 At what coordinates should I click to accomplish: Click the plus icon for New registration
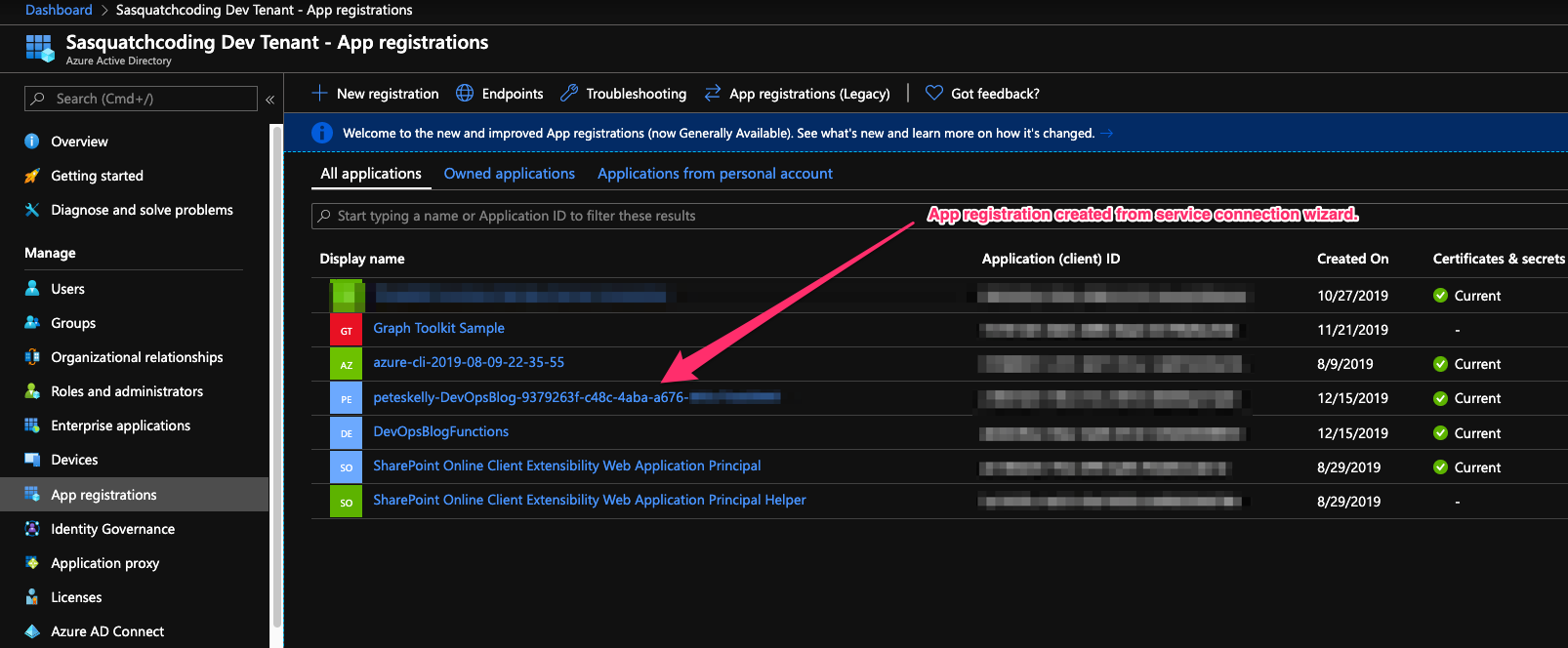click(x=319, y=93)
